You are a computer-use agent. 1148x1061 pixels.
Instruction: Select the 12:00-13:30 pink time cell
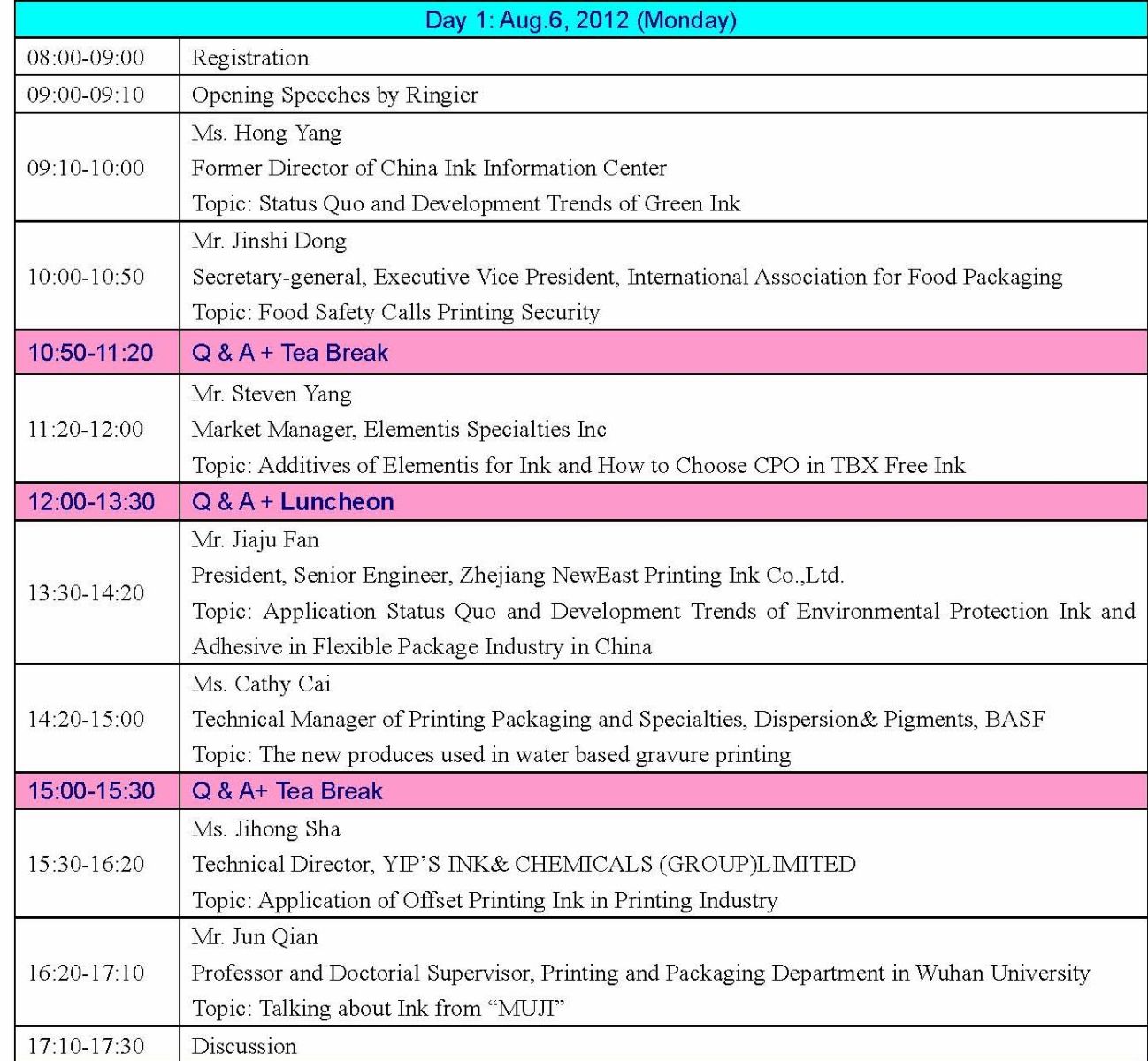[x=97, y=501]
